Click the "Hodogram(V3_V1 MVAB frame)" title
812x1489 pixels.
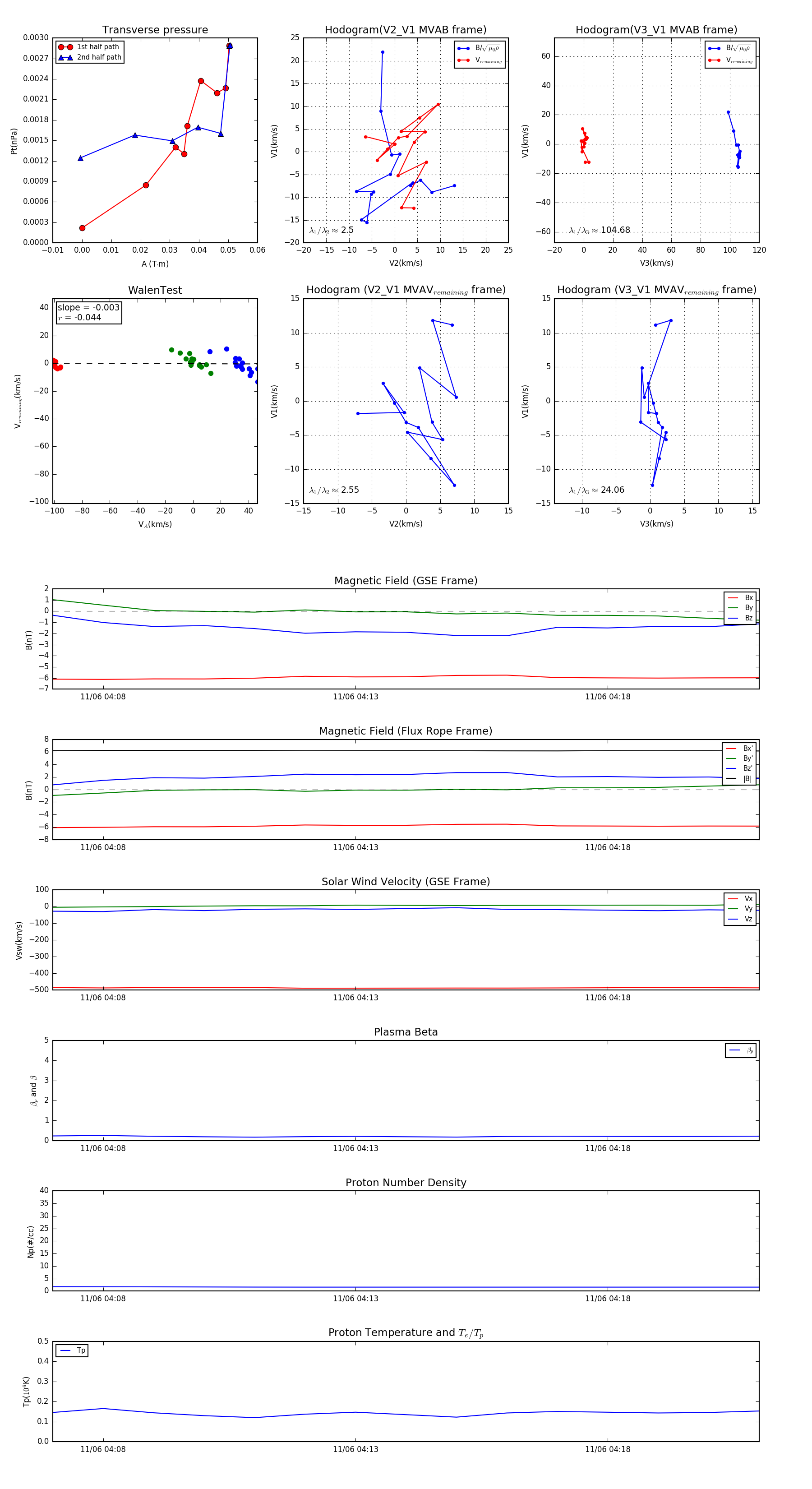point(656,30)
